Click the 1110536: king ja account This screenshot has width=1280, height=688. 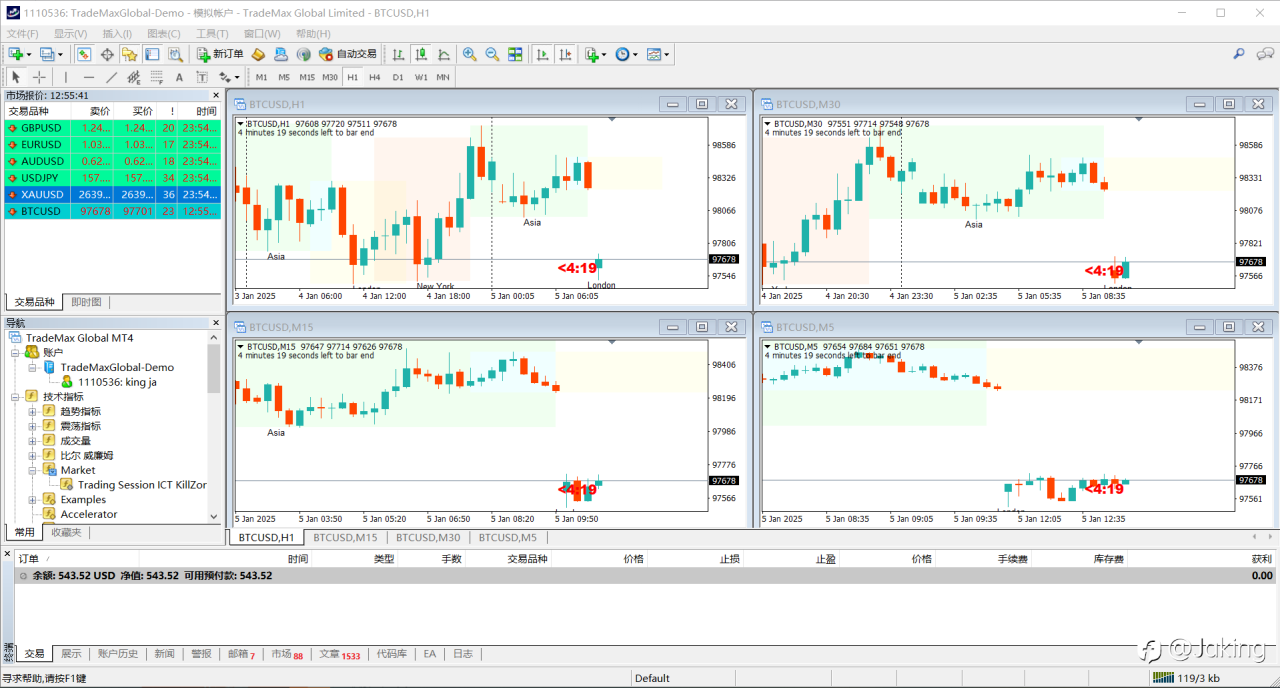117,381
